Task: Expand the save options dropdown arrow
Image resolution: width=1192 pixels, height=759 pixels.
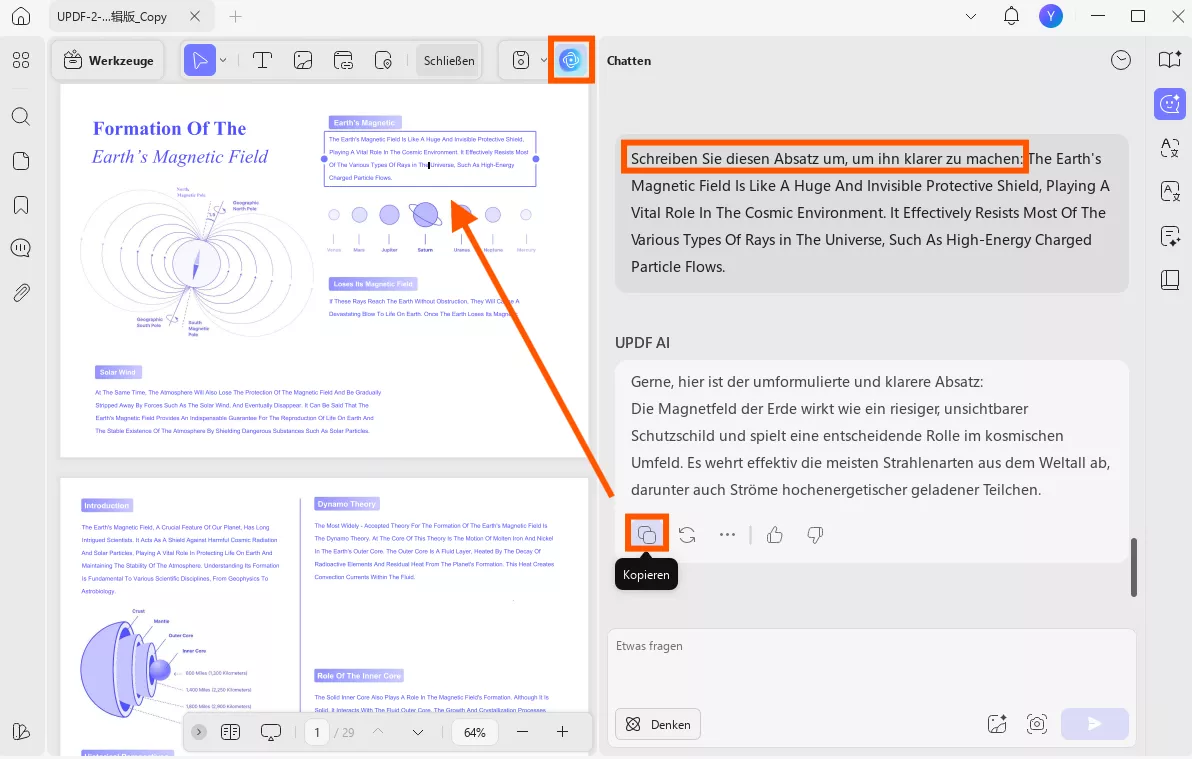Action: (543, 60)
